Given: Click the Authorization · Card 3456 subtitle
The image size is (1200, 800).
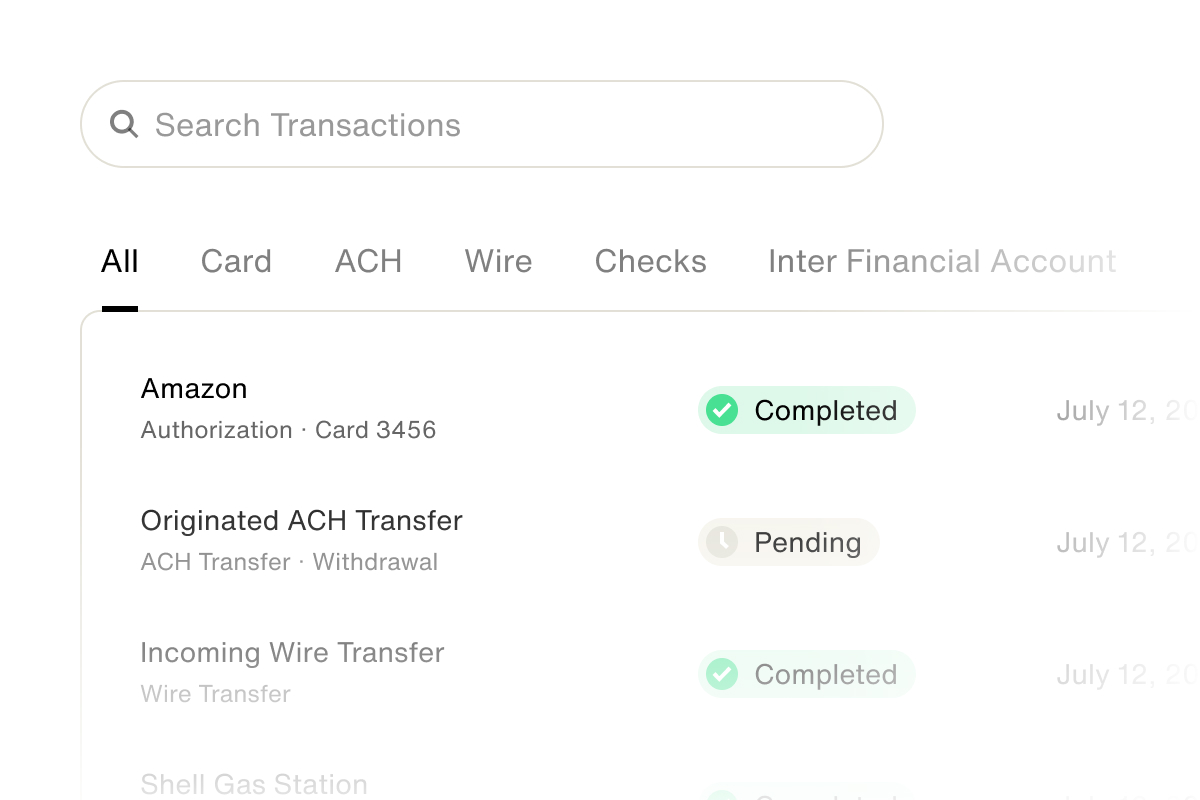Looking at the screenshot, I should [x=288, y=430].
